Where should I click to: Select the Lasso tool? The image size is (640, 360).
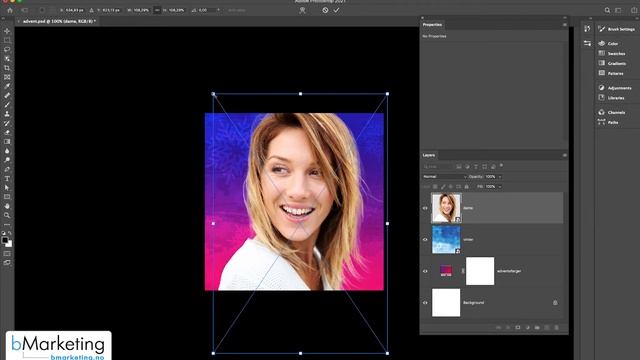click(7, 49)
